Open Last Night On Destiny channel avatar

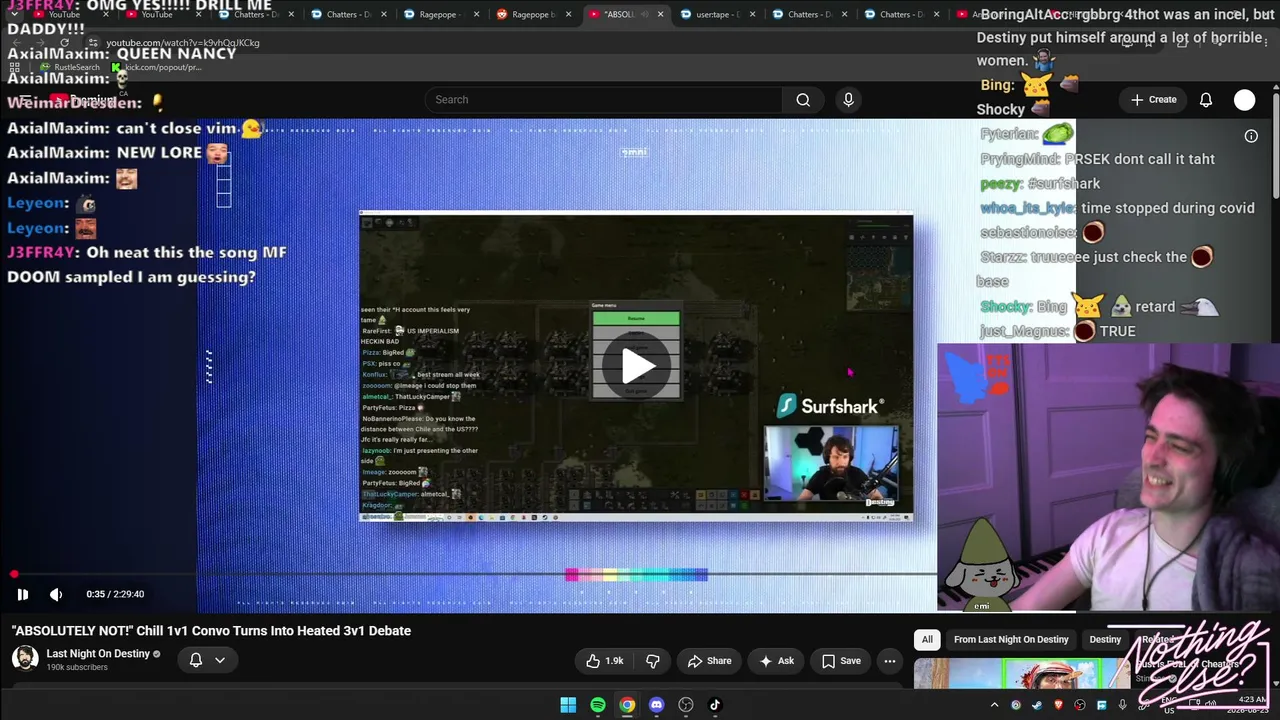point(25,659)
